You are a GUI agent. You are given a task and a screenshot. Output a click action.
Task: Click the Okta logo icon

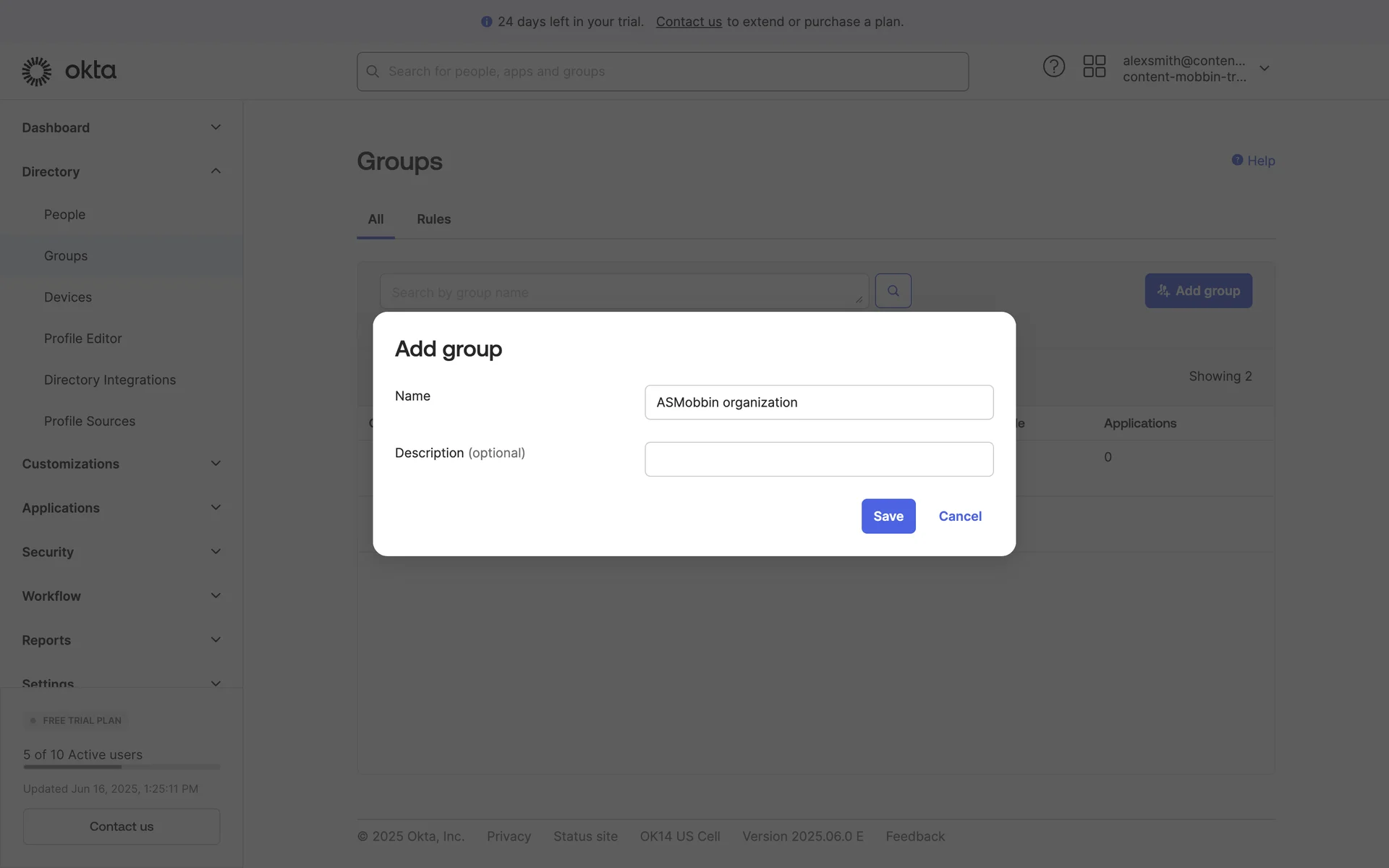click(37, 71)
